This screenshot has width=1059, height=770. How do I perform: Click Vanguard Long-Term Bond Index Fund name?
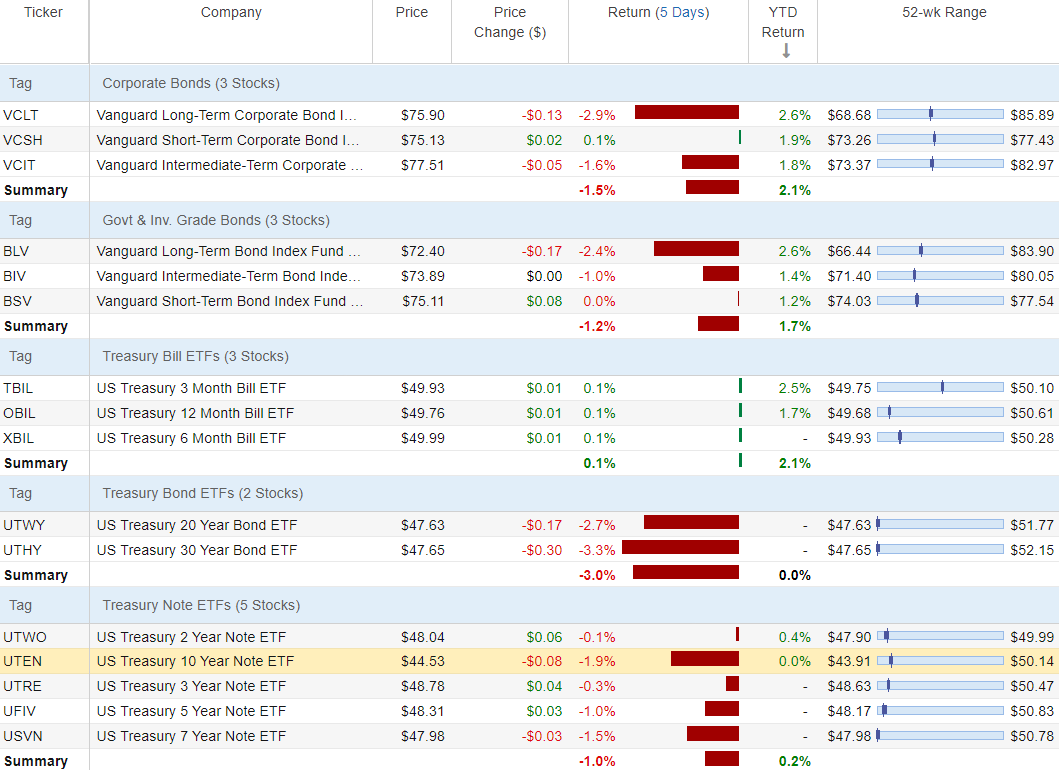(x=228, y=251)
